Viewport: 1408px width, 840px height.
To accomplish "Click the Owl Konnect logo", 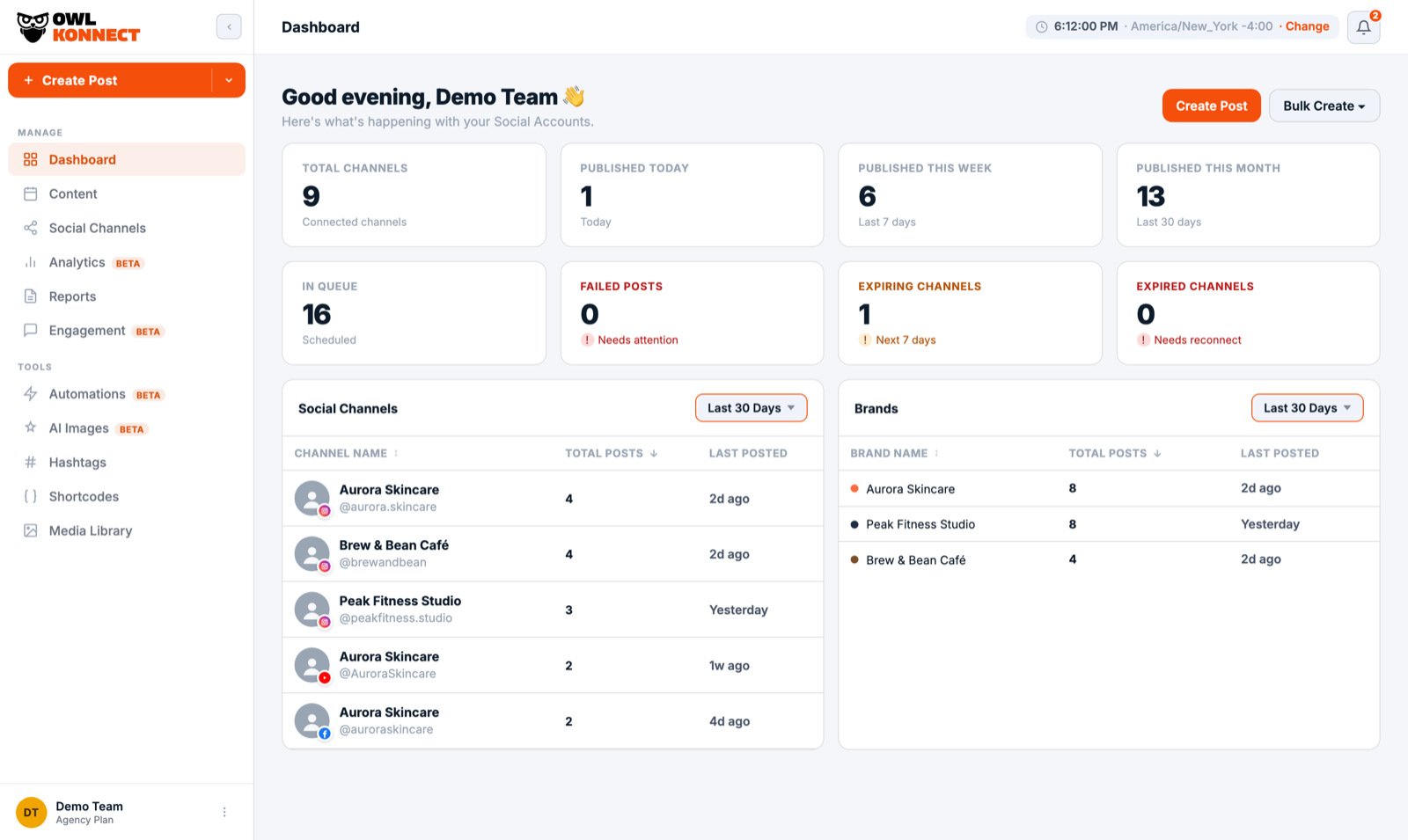I will point(78,27).
